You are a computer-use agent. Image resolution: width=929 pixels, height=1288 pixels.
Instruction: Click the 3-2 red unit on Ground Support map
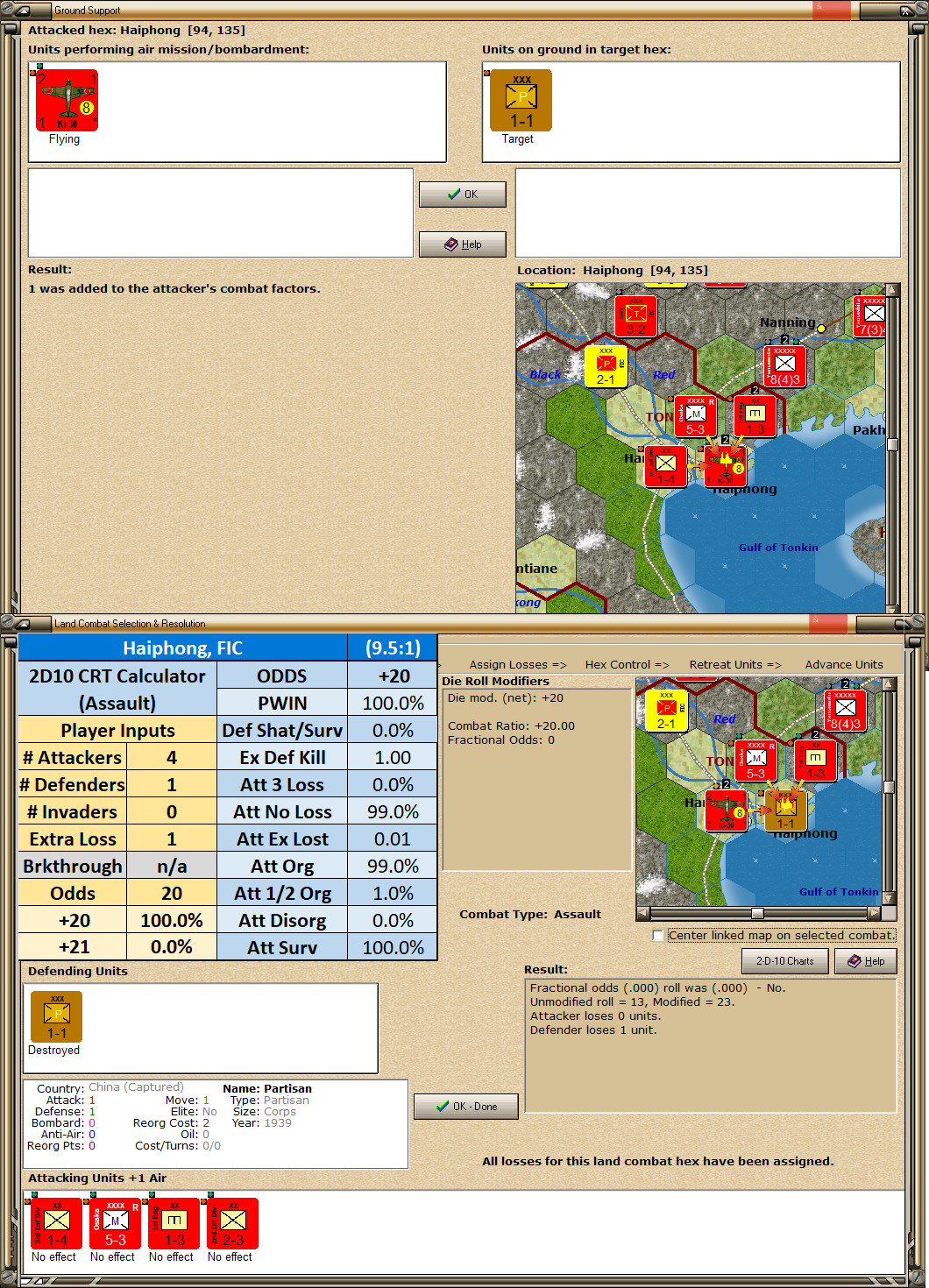(635, 316)
